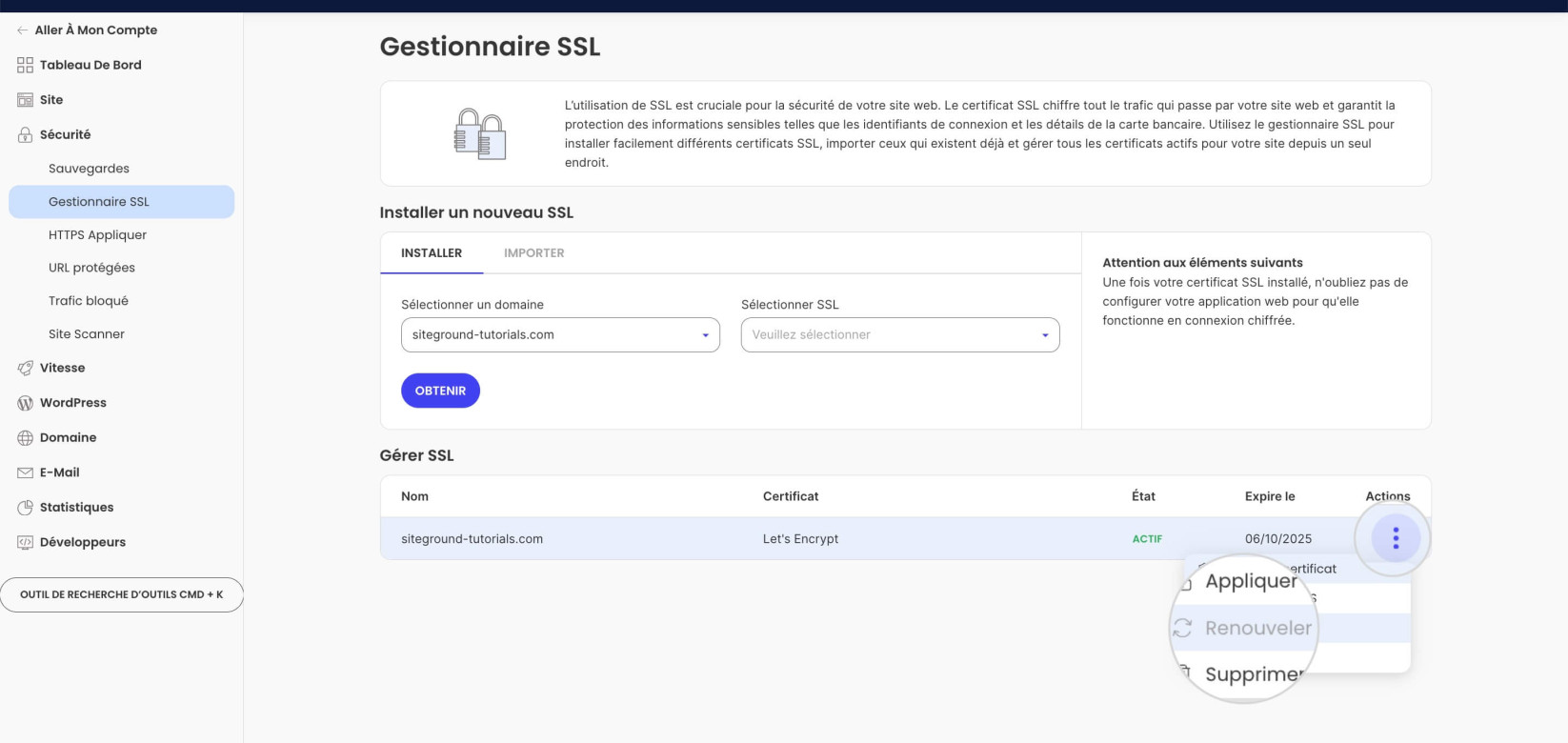The image size is (1568, 743).
Task: Choose Renouveler from the actions menu
Action: (1258, 628)
